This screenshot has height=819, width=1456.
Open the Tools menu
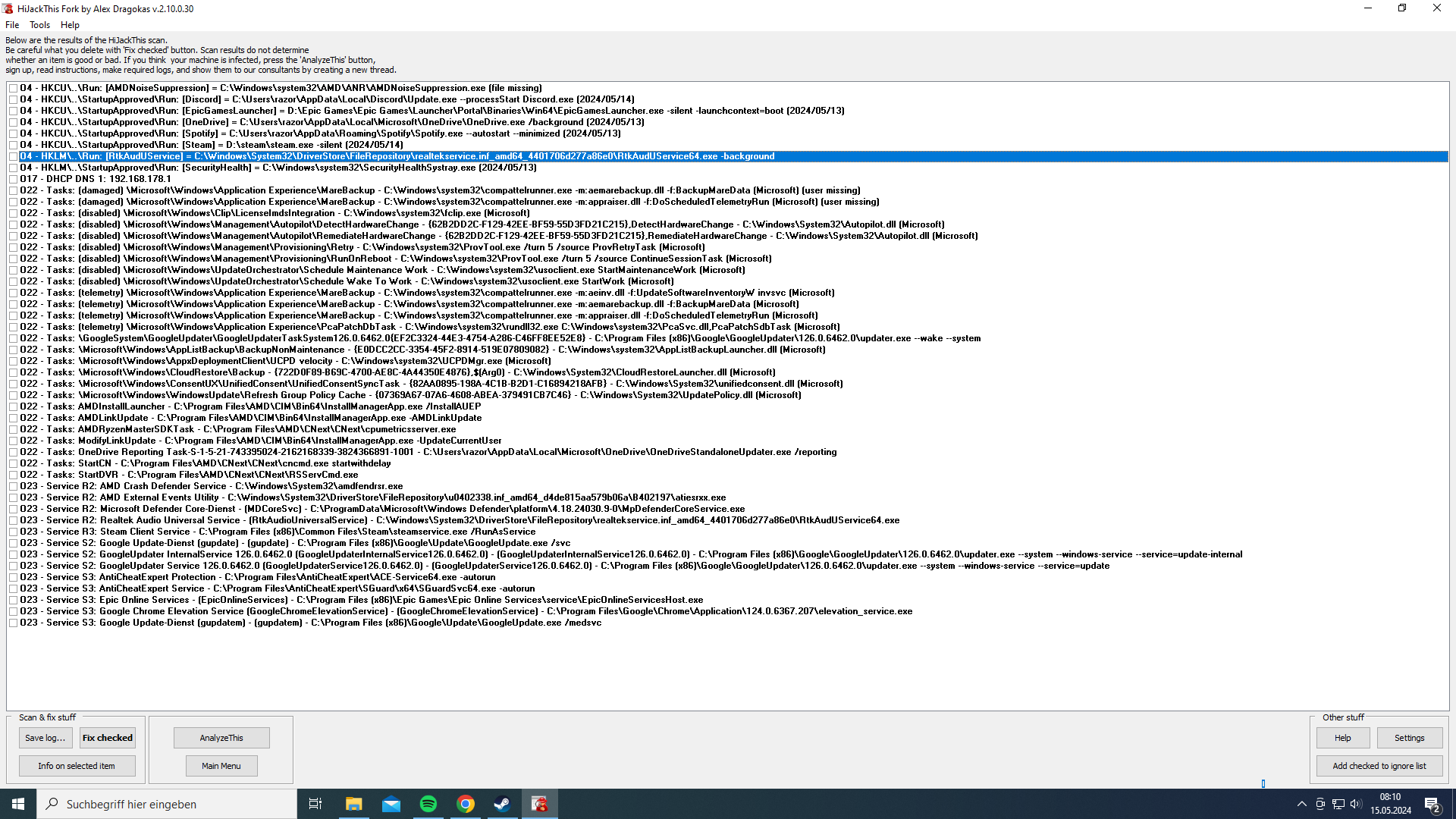(x=39, y=25)
